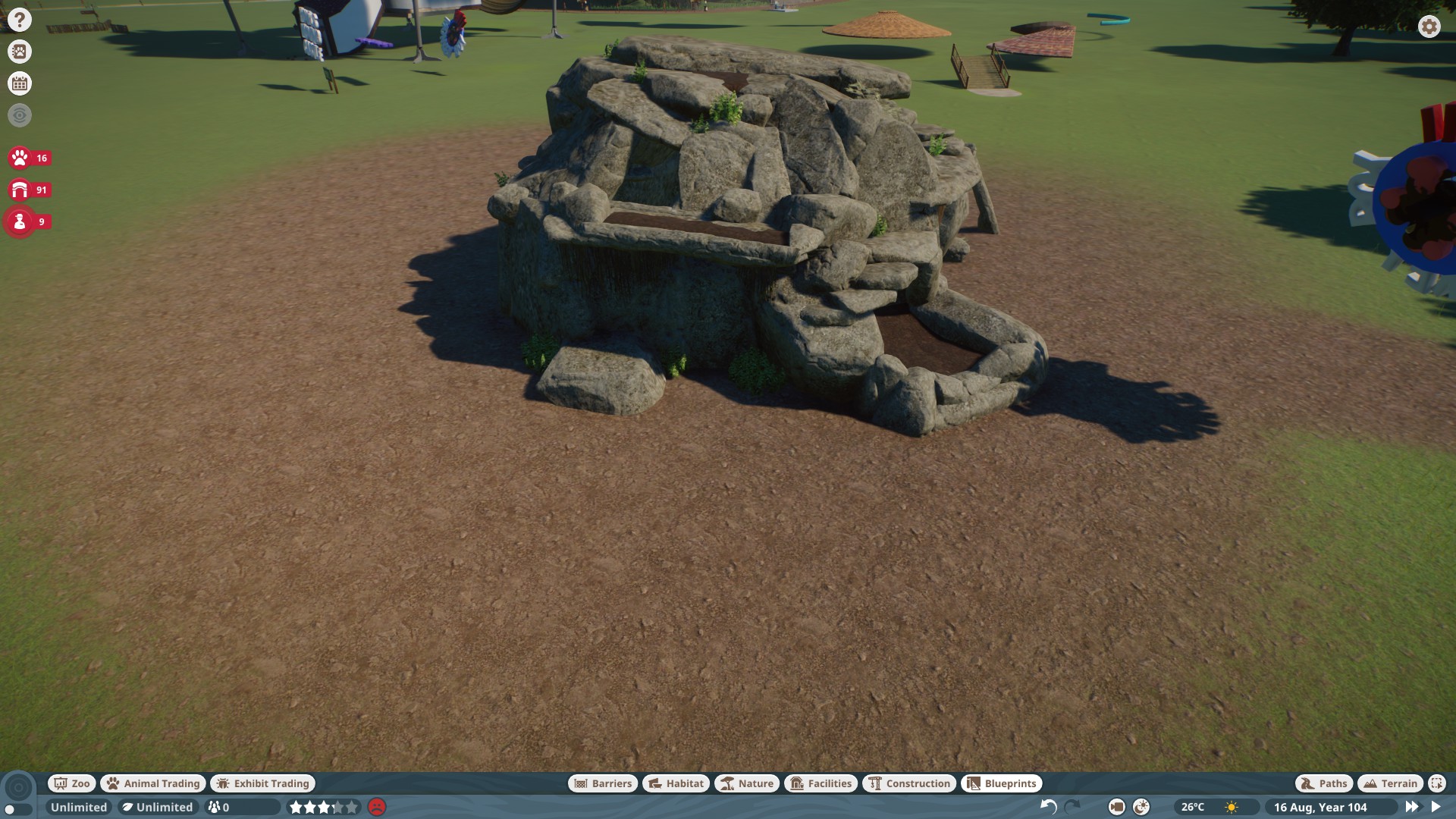Viewport: 1456px width, 819px height.
Task: Open habitat alerts notification 91
Action: tap(30, 190)
